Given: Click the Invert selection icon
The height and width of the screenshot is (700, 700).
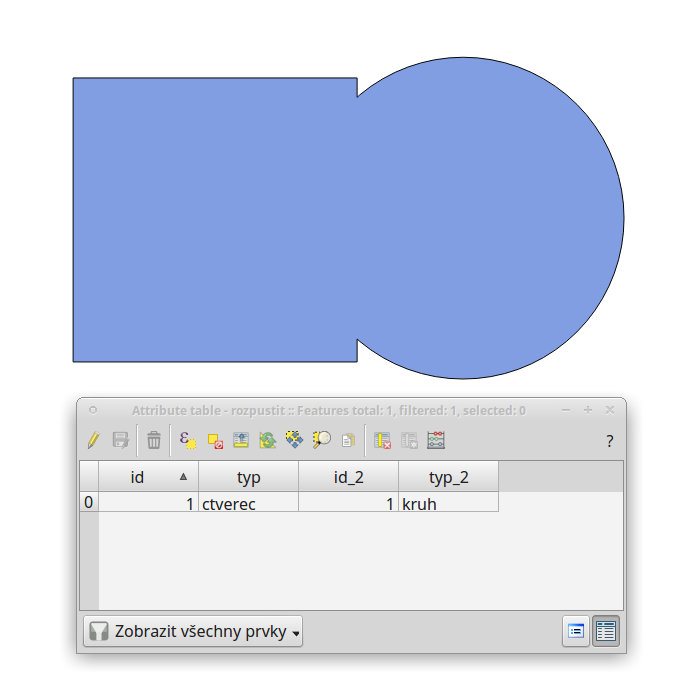Looking at the screenshot, I should click(x=268, y=440).
